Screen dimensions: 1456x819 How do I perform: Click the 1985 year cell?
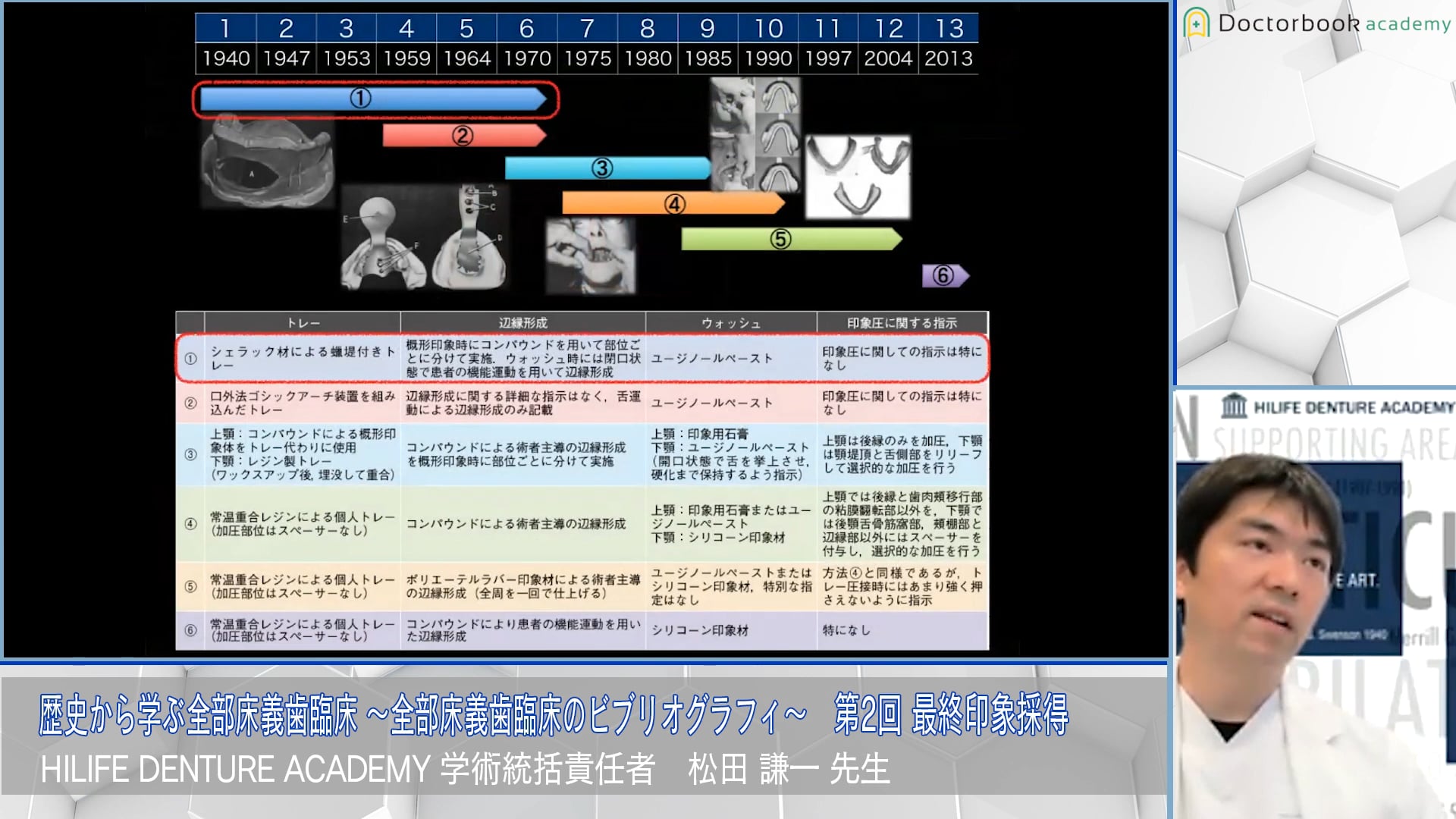click(x=708, y=58)
